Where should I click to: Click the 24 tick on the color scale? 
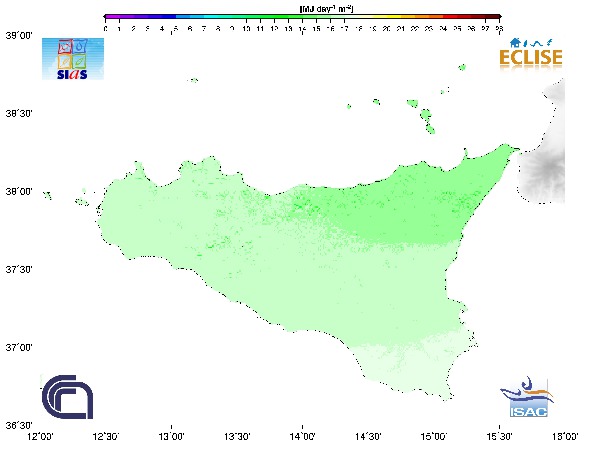click(x=443, y=29)
